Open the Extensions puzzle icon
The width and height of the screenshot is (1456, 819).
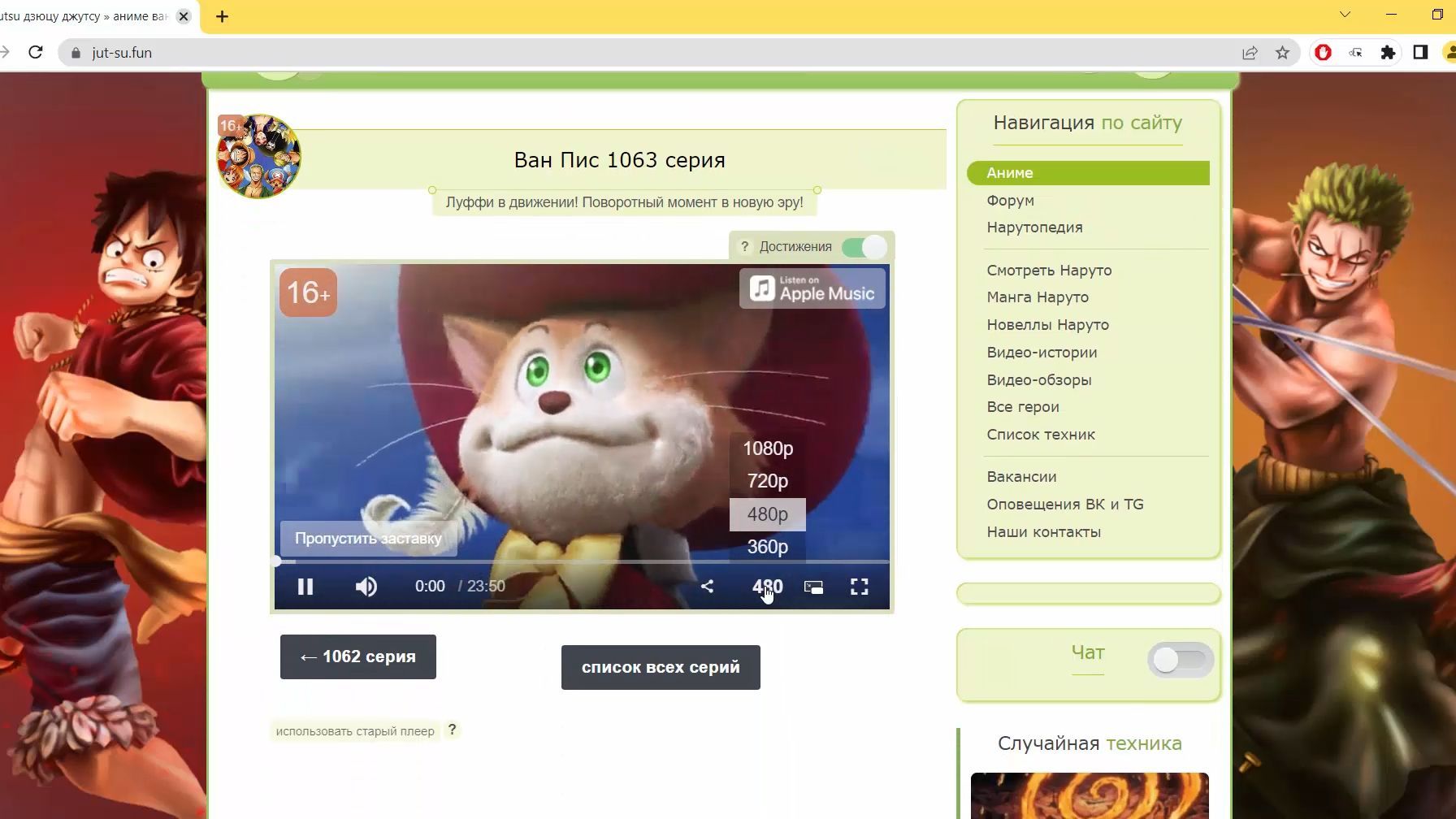click(x=1388, y=53)
